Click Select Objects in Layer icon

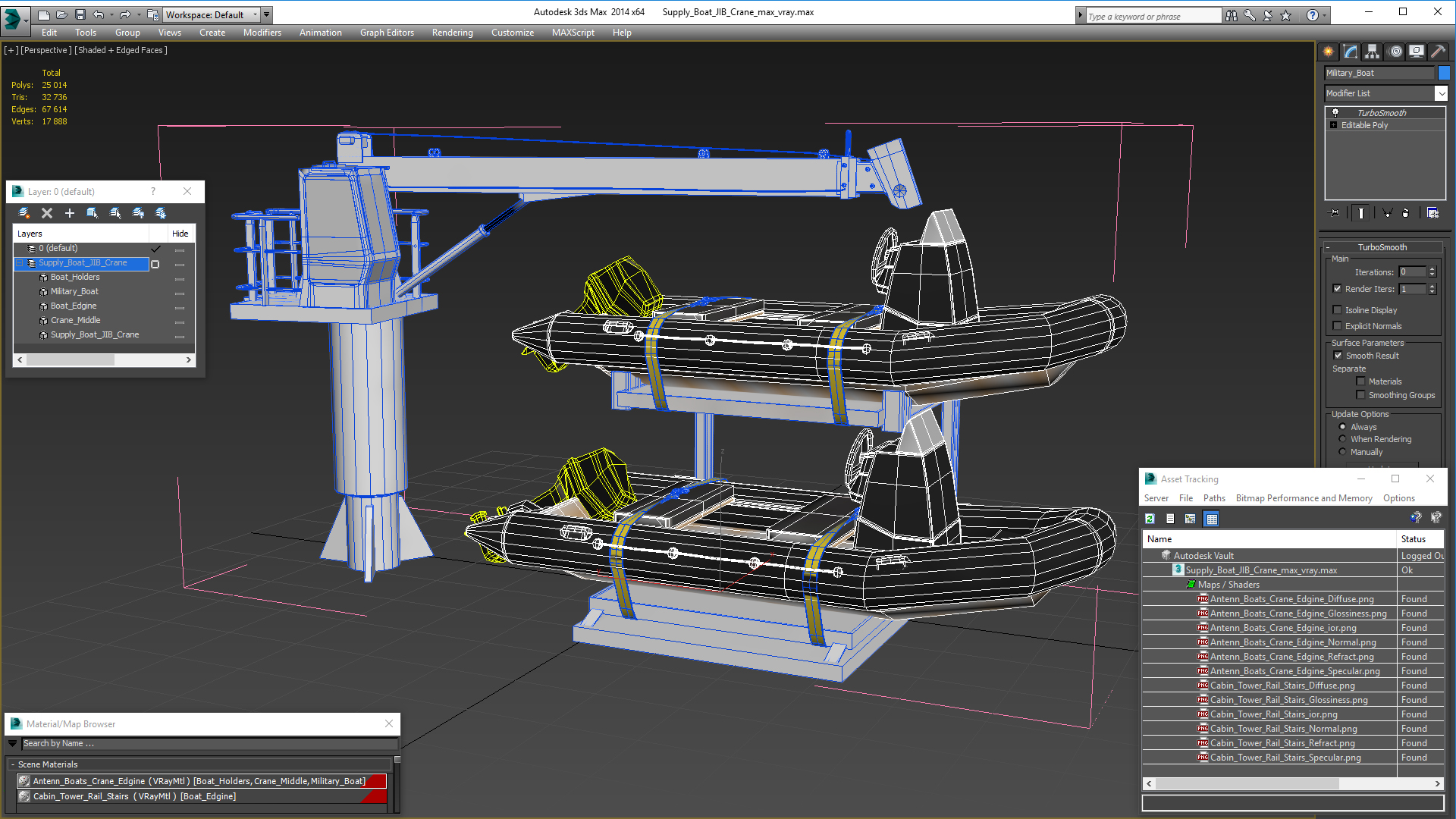point(93,213)
